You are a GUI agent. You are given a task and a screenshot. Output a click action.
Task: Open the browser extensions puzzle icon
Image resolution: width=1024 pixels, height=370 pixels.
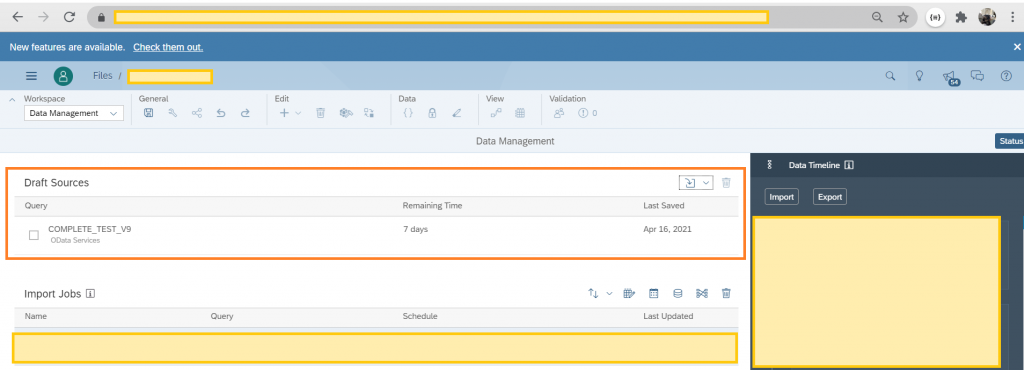pos(961,18)
